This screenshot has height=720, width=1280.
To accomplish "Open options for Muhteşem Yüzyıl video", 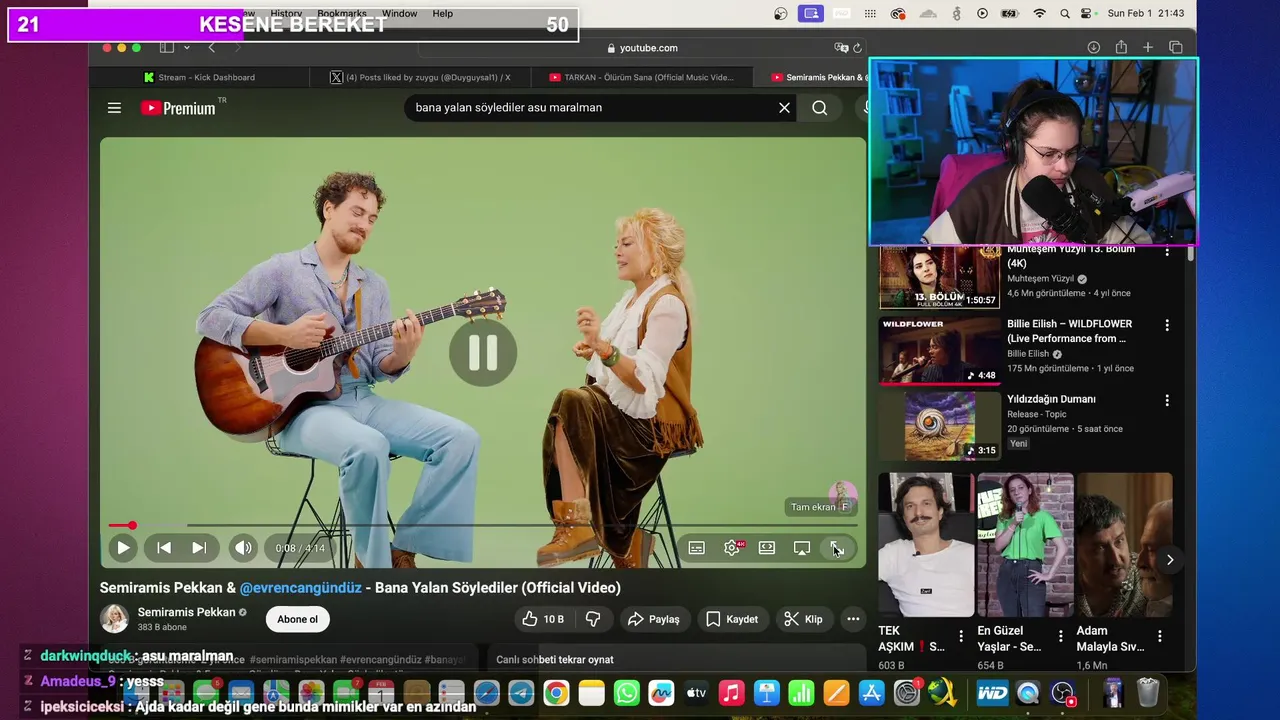I will tap(1167, 251).
